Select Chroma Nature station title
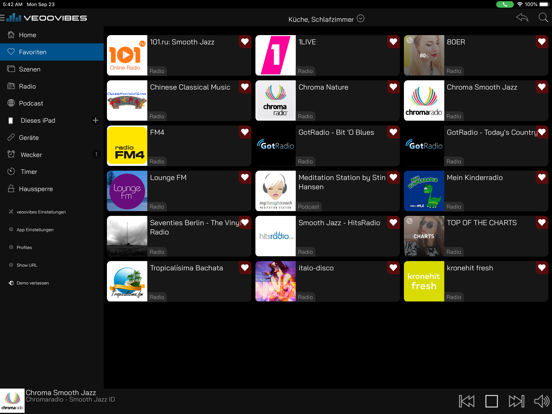 point(323,87)
